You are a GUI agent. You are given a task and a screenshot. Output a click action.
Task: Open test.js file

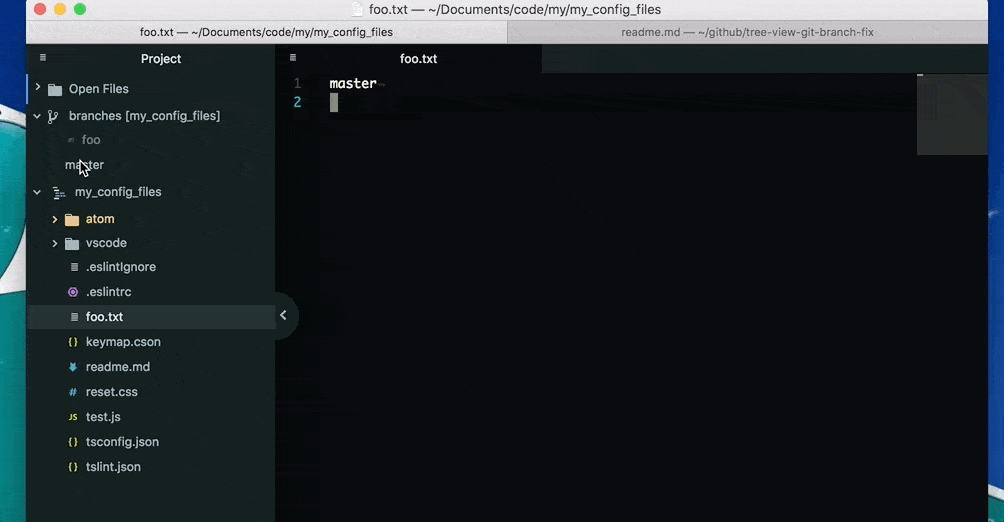click(103, 417)
